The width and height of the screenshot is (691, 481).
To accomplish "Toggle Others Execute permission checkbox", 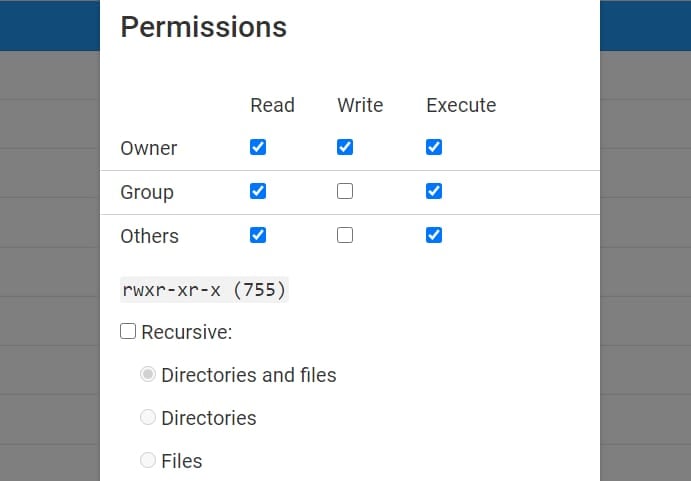I will click(x=434, y=235).
